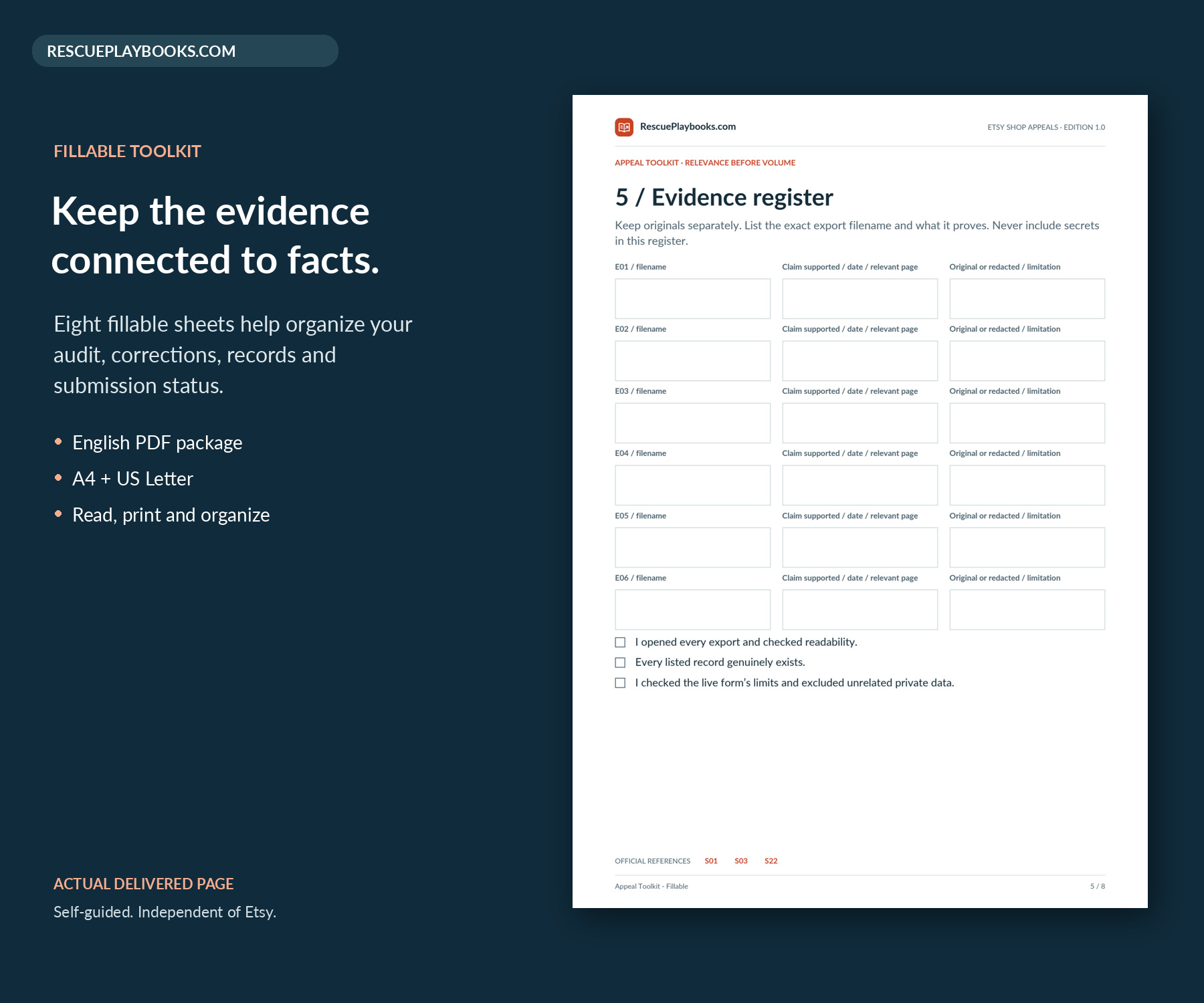Click the RESCUEPLAYBOOKS.COM pill badge
The width and height of the screenshot is (1204, 1003).
(185, 51)
